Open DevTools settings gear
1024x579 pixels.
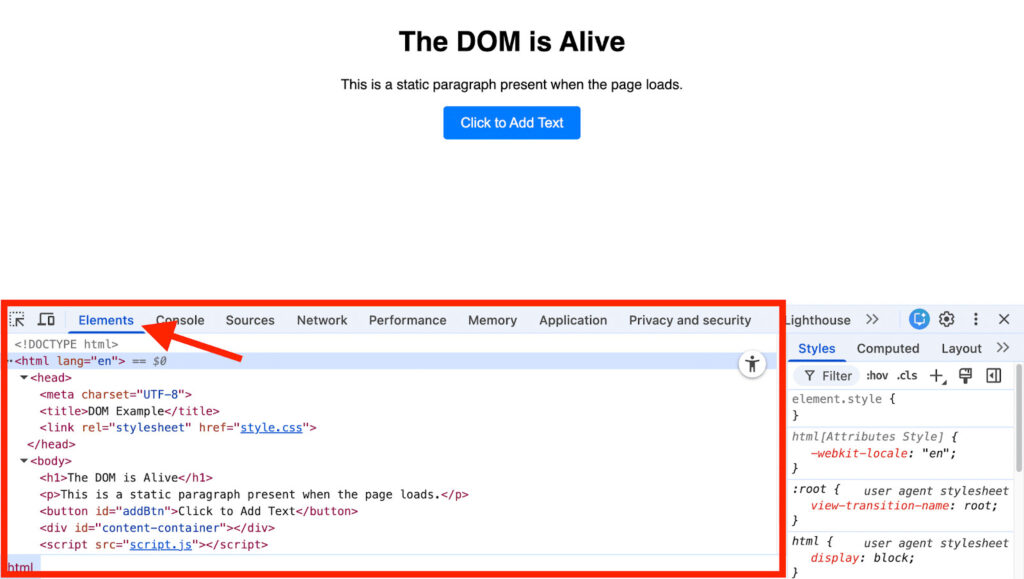(946, 320)
